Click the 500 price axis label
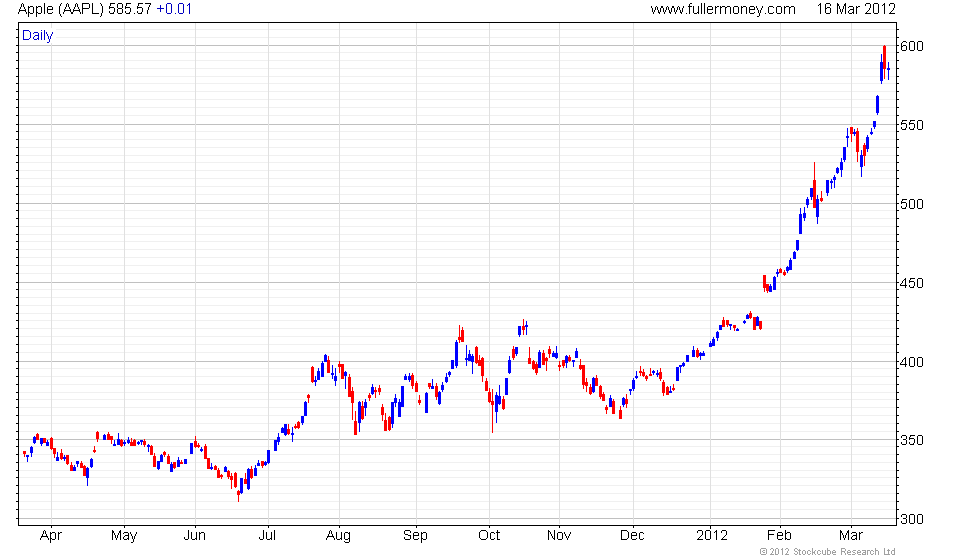980x560 pixels. [x=911, y=204]
